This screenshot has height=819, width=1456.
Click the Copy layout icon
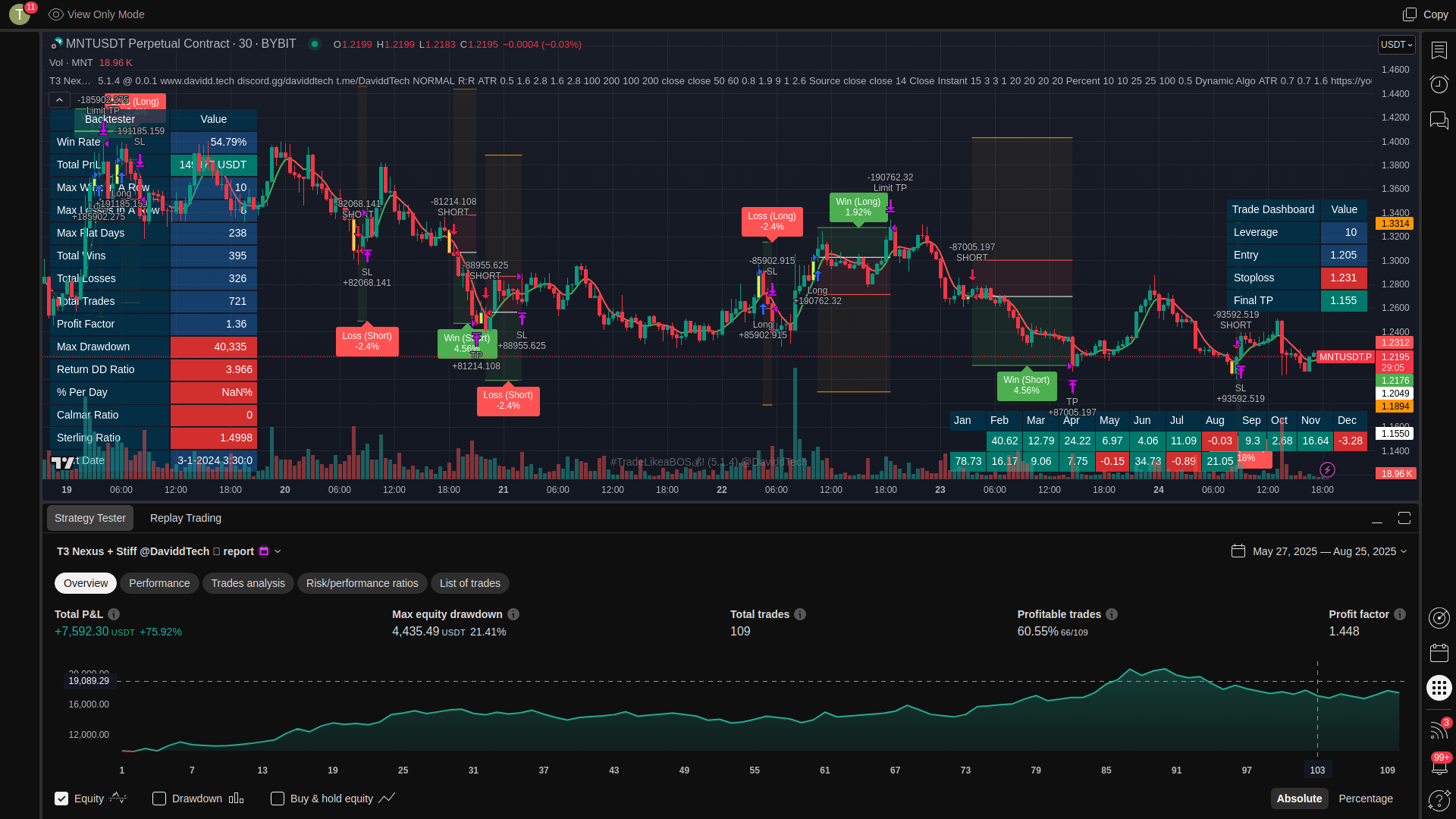(1410, 14)
